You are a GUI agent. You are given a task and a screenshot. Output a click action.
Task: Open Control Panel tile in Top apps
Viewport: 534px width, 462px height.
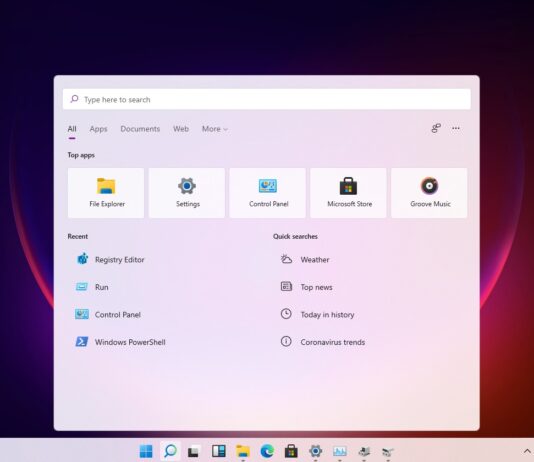pyautogui.click(x=268, y=193)
